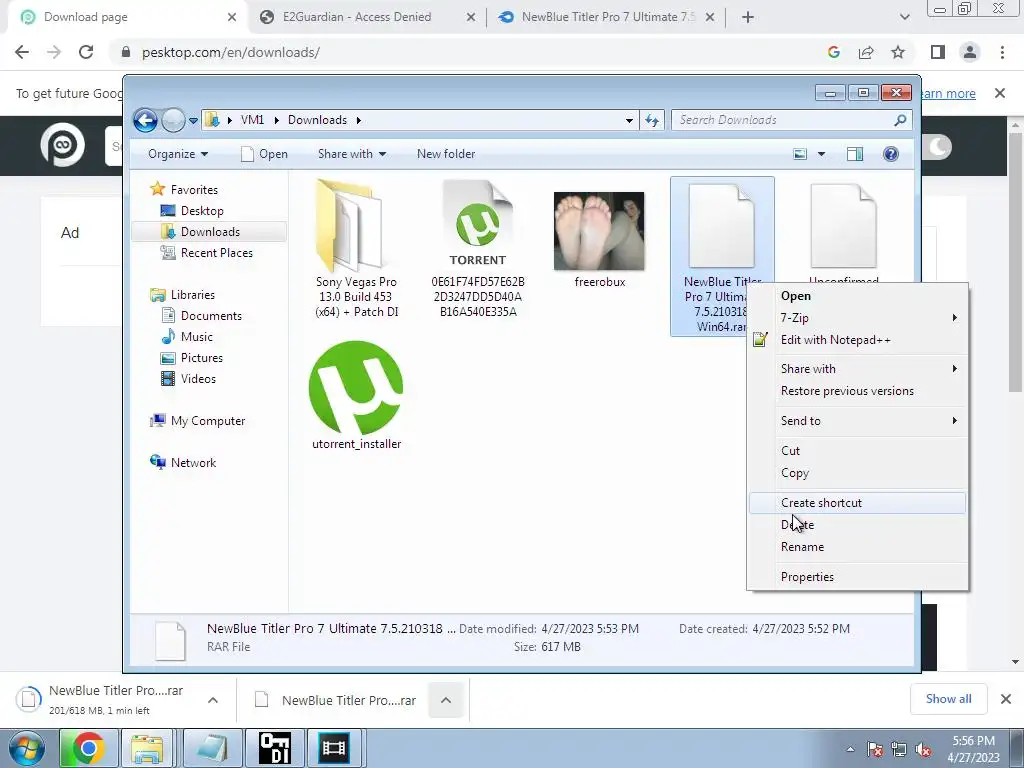Choose Create shortcut in the context menu
1024x768 pixels.
pyautogui.click(x=857, y=503)
